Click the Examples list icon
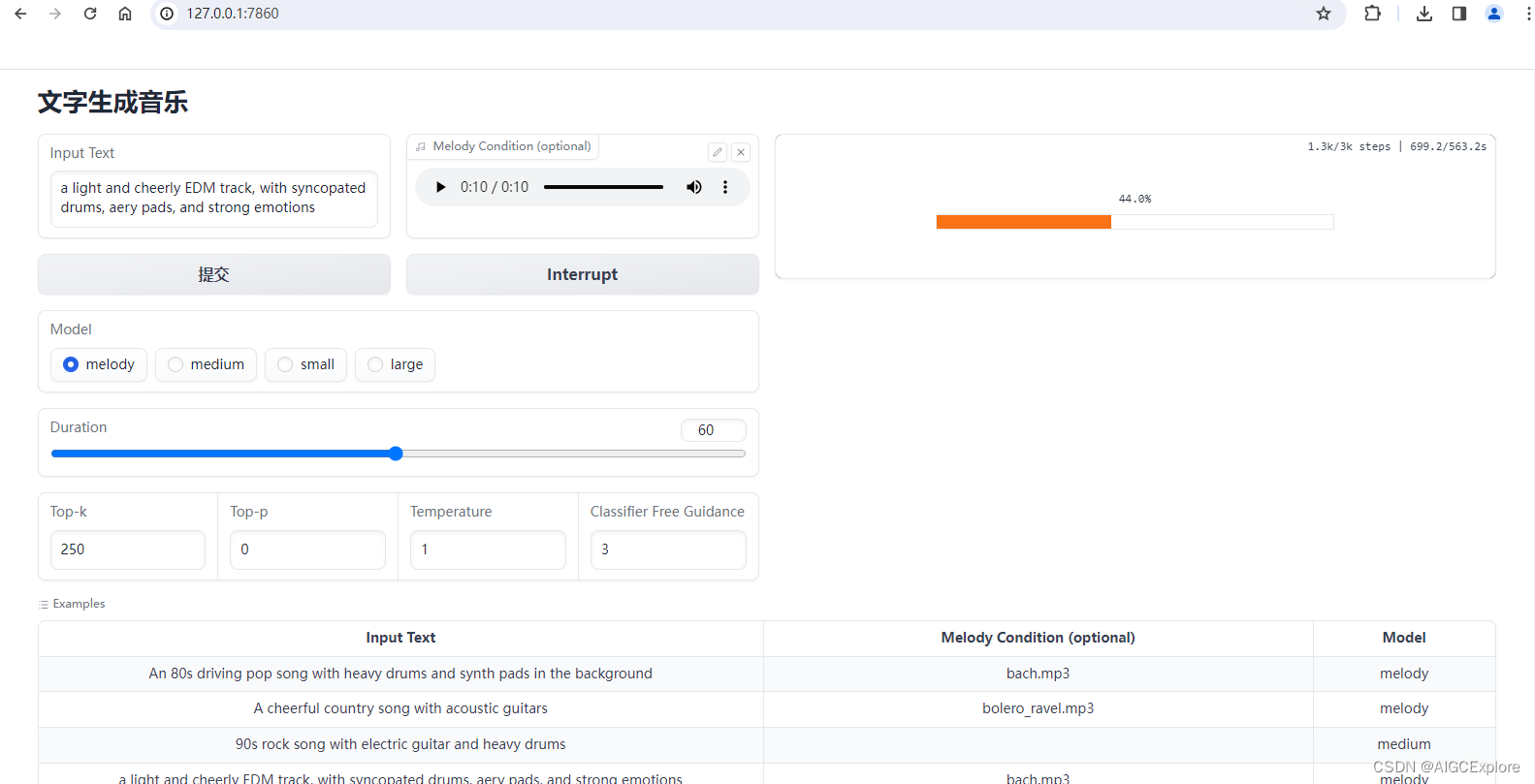Screen dimensions: 1535x784 coord(44,604)
